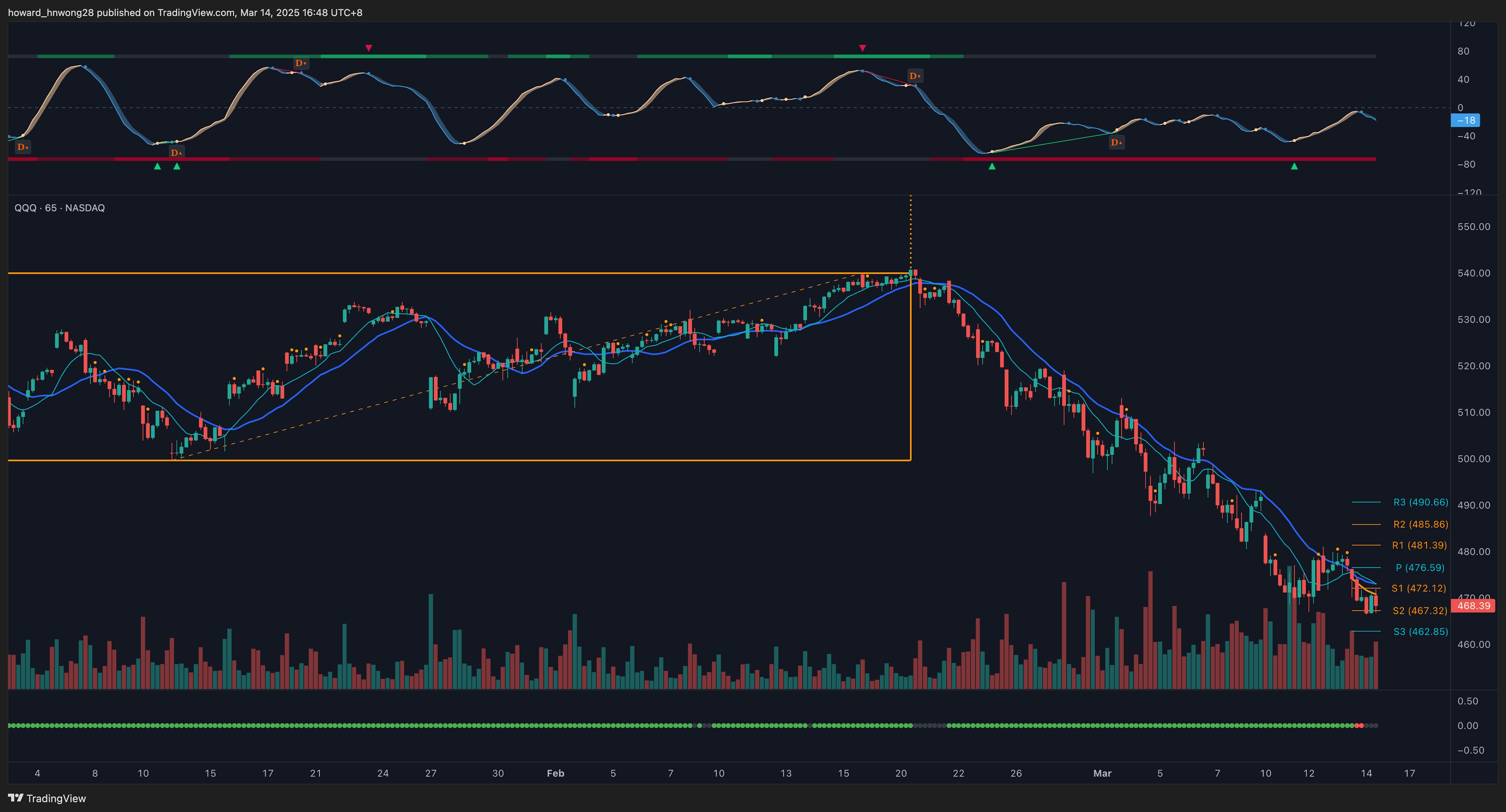Click the bearish D label above Jan 21
This screenshot has width=1506, height=812.
point(300,63)
